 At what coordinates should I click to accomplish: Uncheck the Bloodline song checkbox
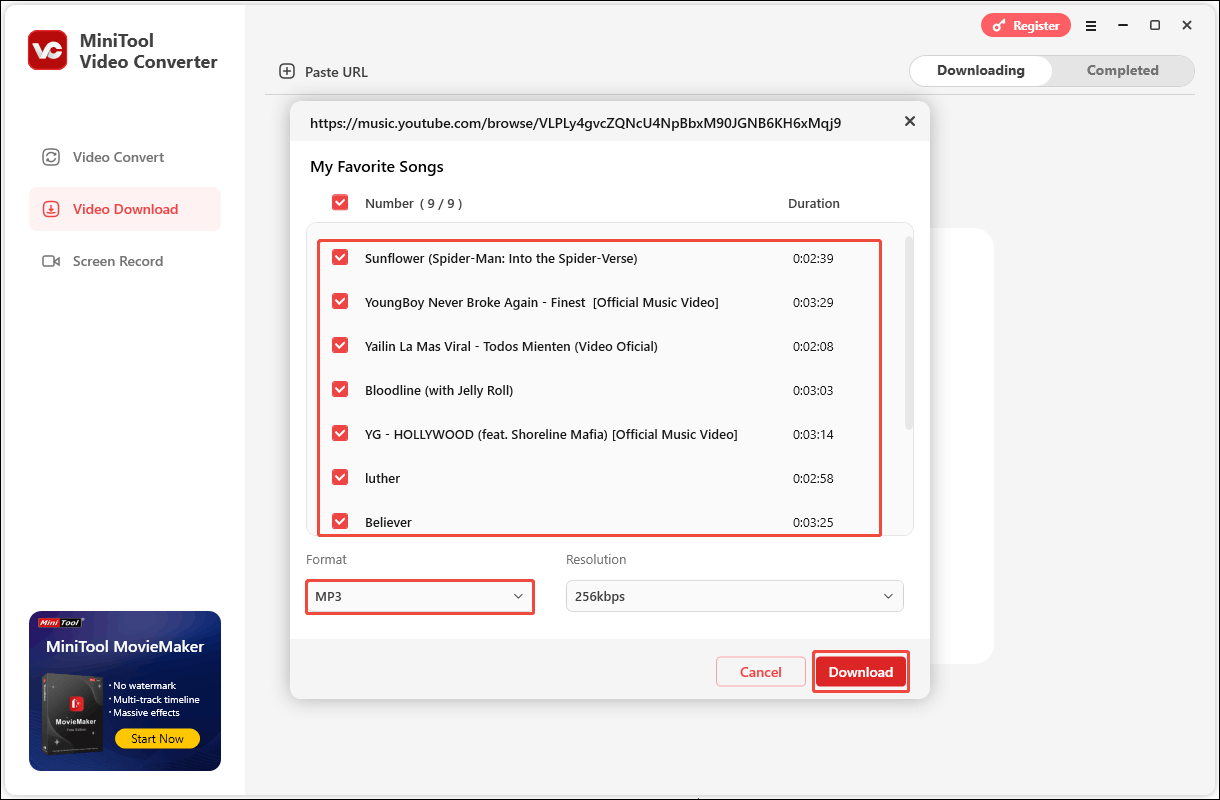[x=340, y=390]
